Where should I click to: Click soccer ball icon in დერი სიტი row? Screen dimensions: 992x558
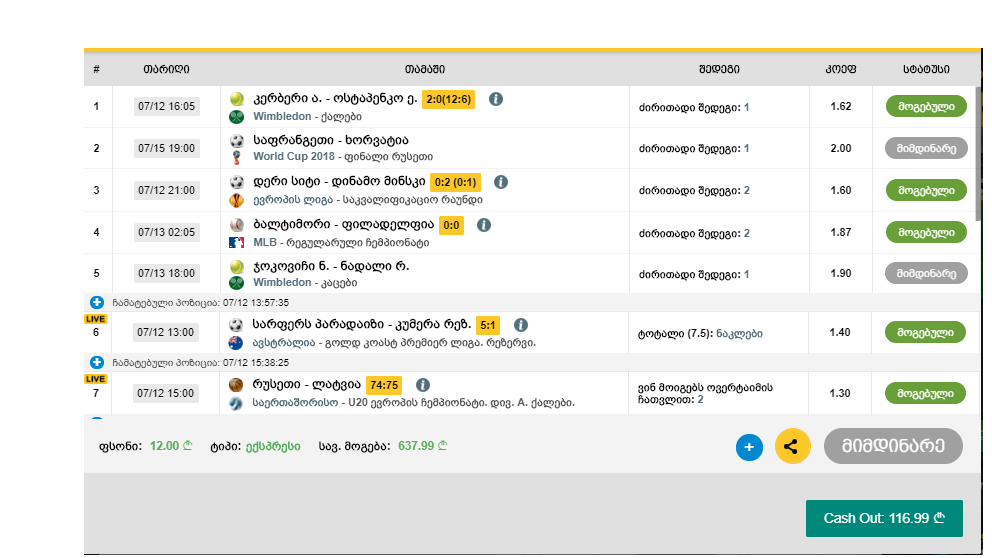click(237, 182)
